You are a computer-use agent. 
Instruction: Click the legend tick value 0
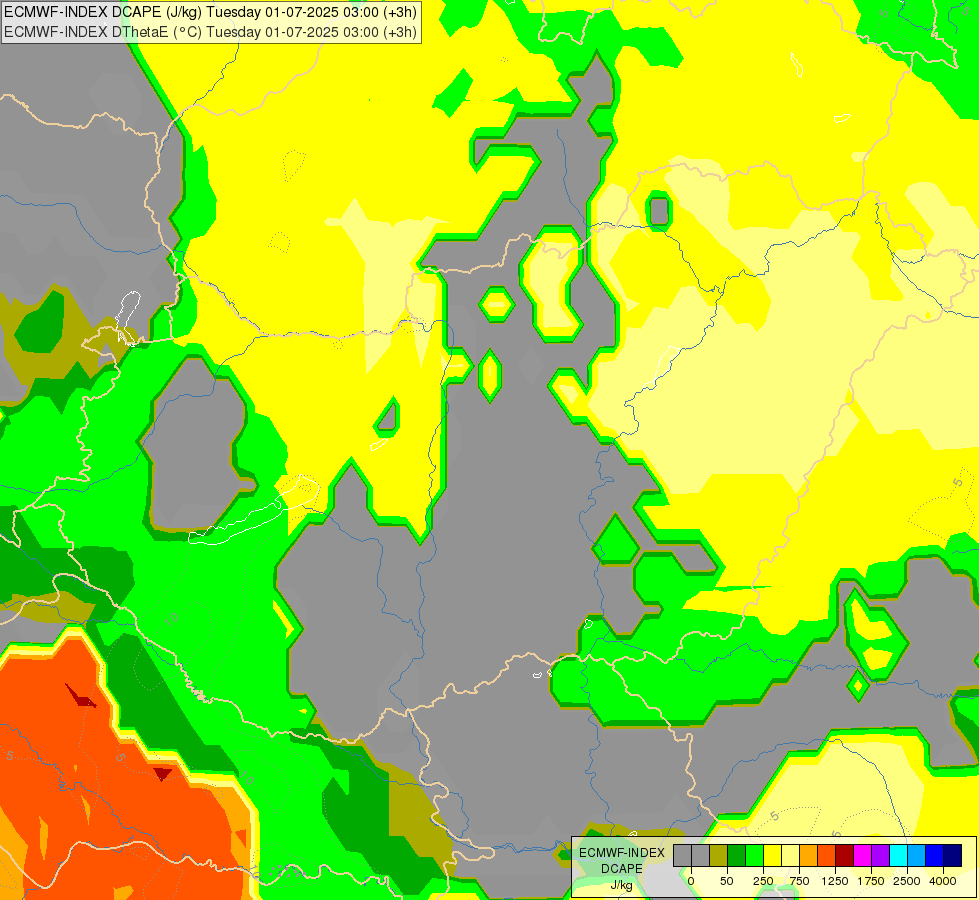click(x=691, y=881)
